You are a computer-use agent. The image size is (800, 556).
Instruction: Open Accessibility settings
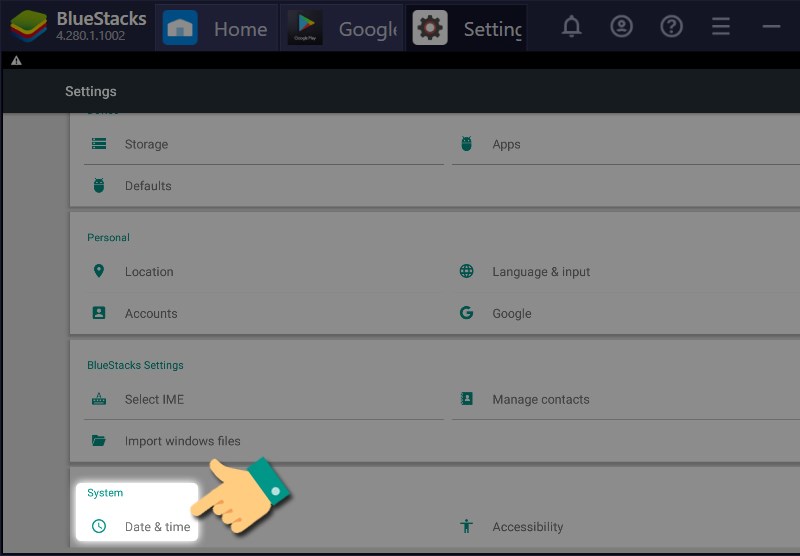[626, 526]
